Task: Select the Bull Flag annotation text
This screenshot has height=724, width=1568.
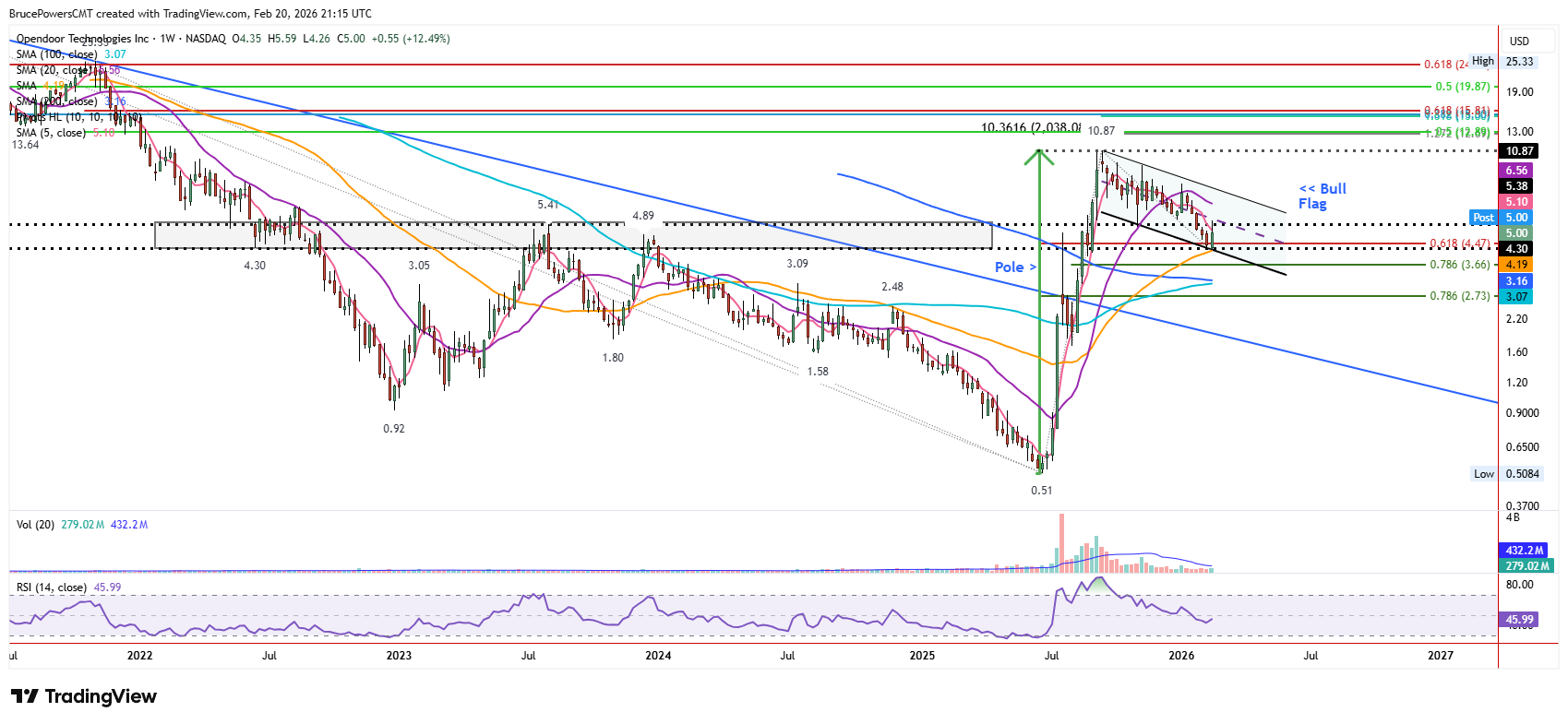Action: click(x=1323, y=196)
